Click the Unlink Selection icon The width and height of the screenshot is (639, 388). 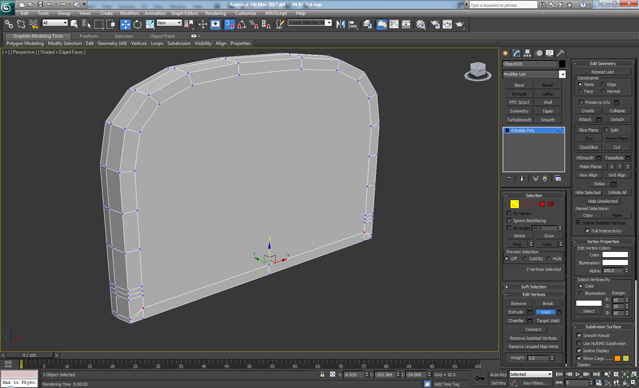pos(21,24)
